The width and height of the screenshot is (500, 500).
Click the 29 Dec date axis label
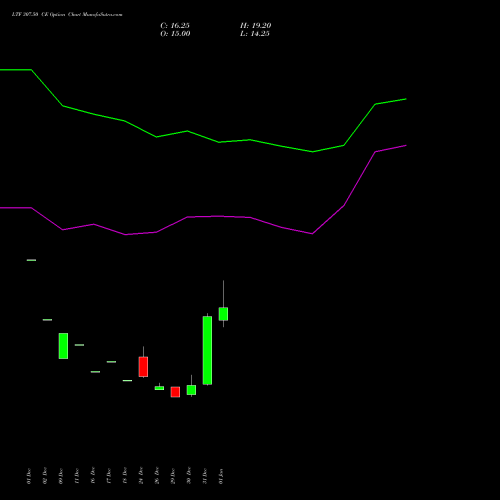tap(173, 476)
